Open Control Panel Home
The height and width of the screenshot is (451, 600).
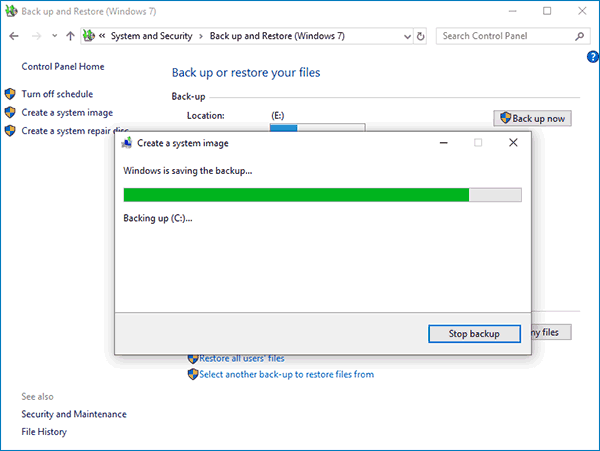point(63,67)
